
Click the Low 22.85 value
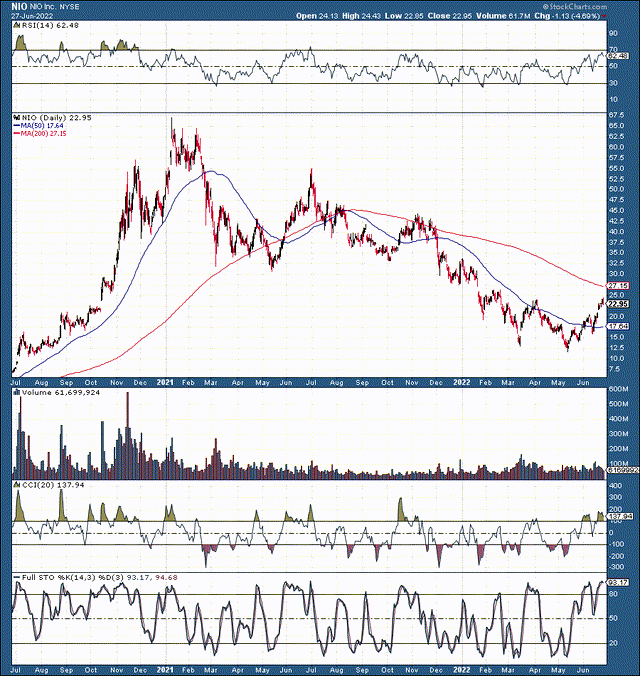pos(404,16)
